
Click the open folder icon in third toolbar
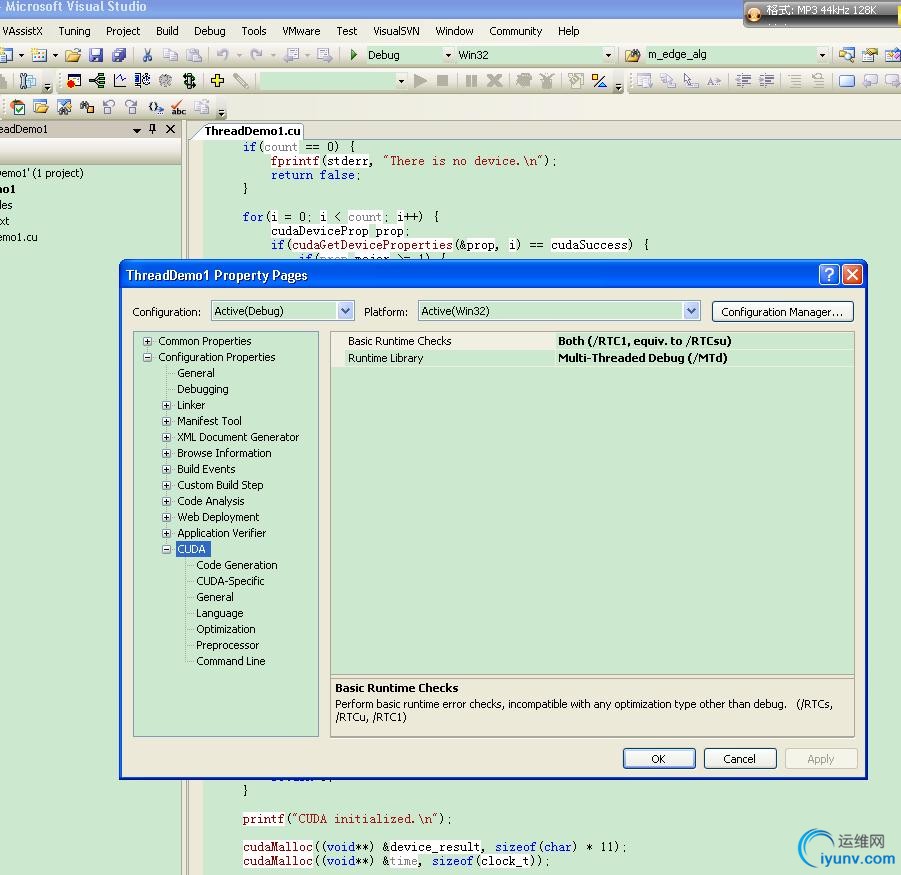(x=41, y=107)
